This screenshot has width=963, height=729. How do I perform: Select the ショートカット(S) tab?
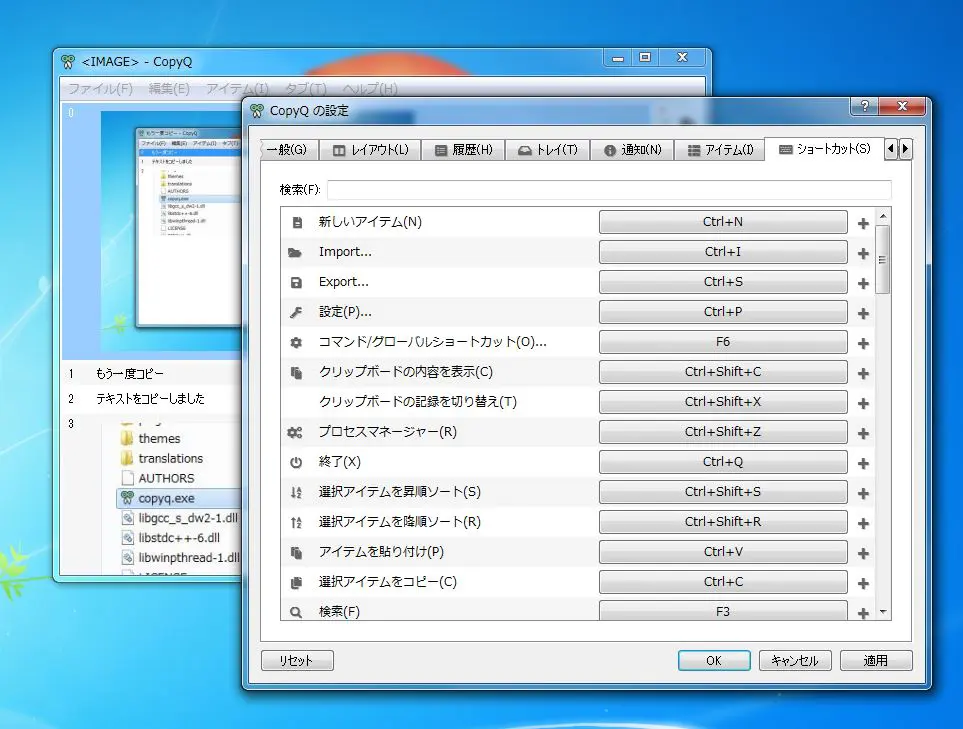click(x=824, y=149)
